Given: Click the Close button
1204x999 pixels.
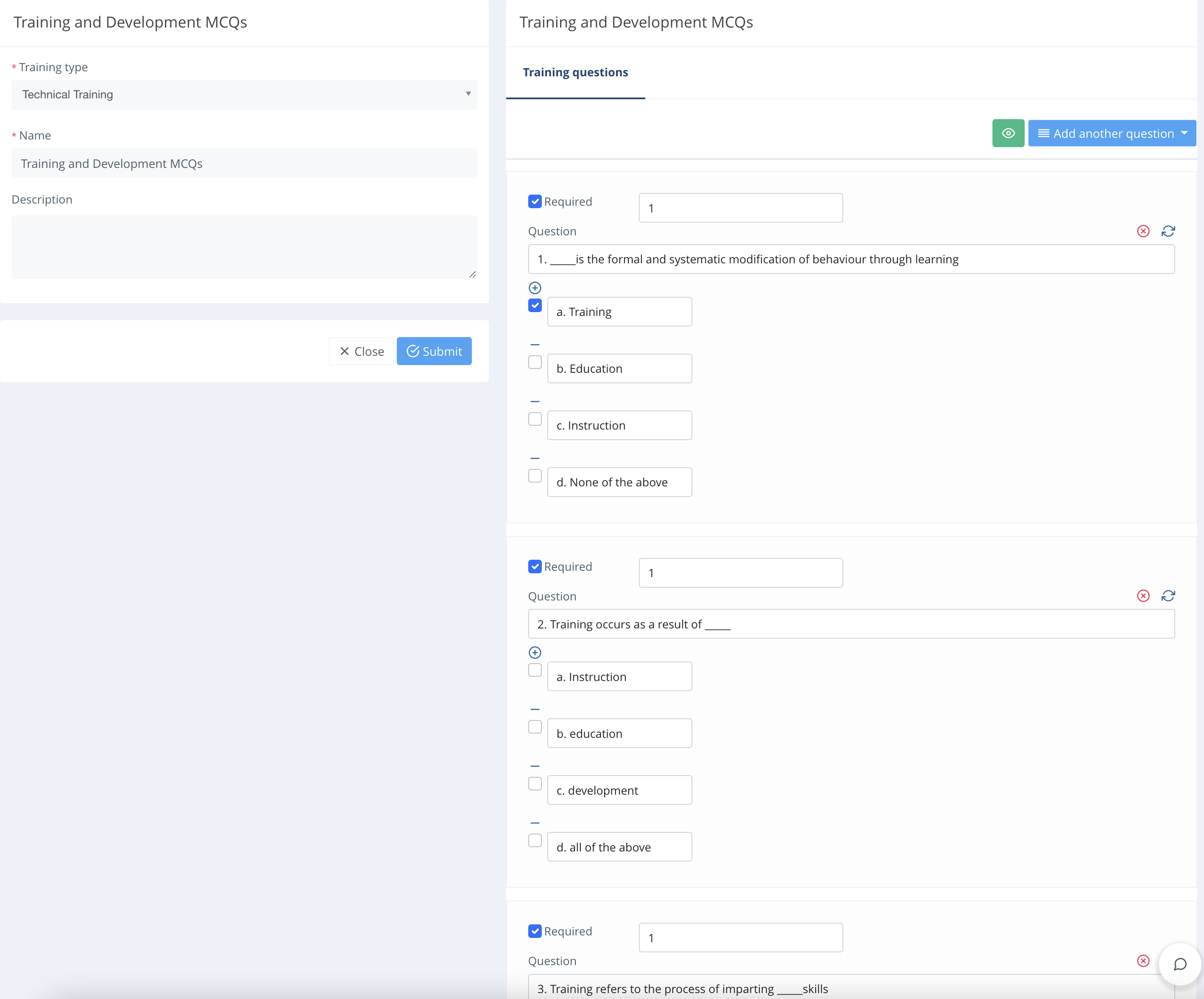Looking at the screenshot, I should pyautogui.click(x=361, y=351).
